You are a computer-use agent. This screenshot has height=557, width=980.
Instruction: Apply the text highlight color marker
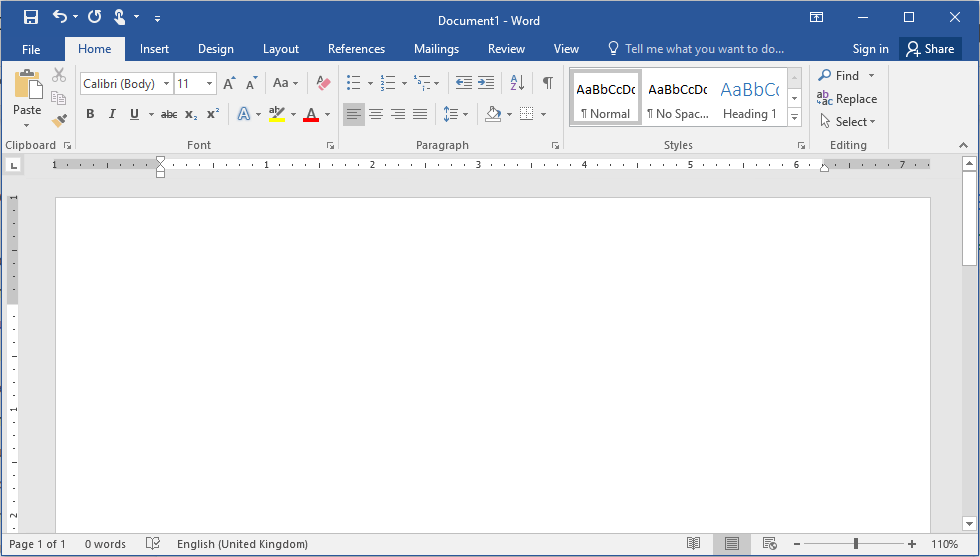click(x=277, y=114)
